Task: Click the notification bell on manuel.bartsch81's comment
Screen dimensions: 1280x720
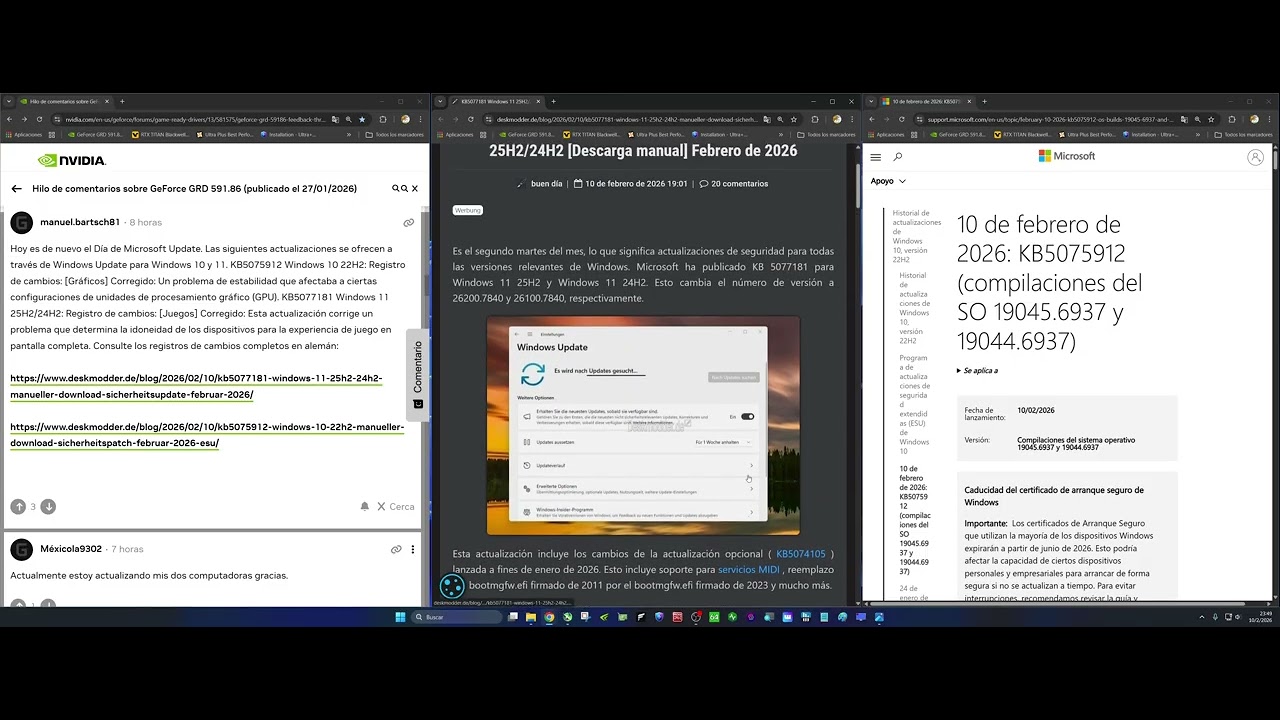Action: click(x=364, y=507)
